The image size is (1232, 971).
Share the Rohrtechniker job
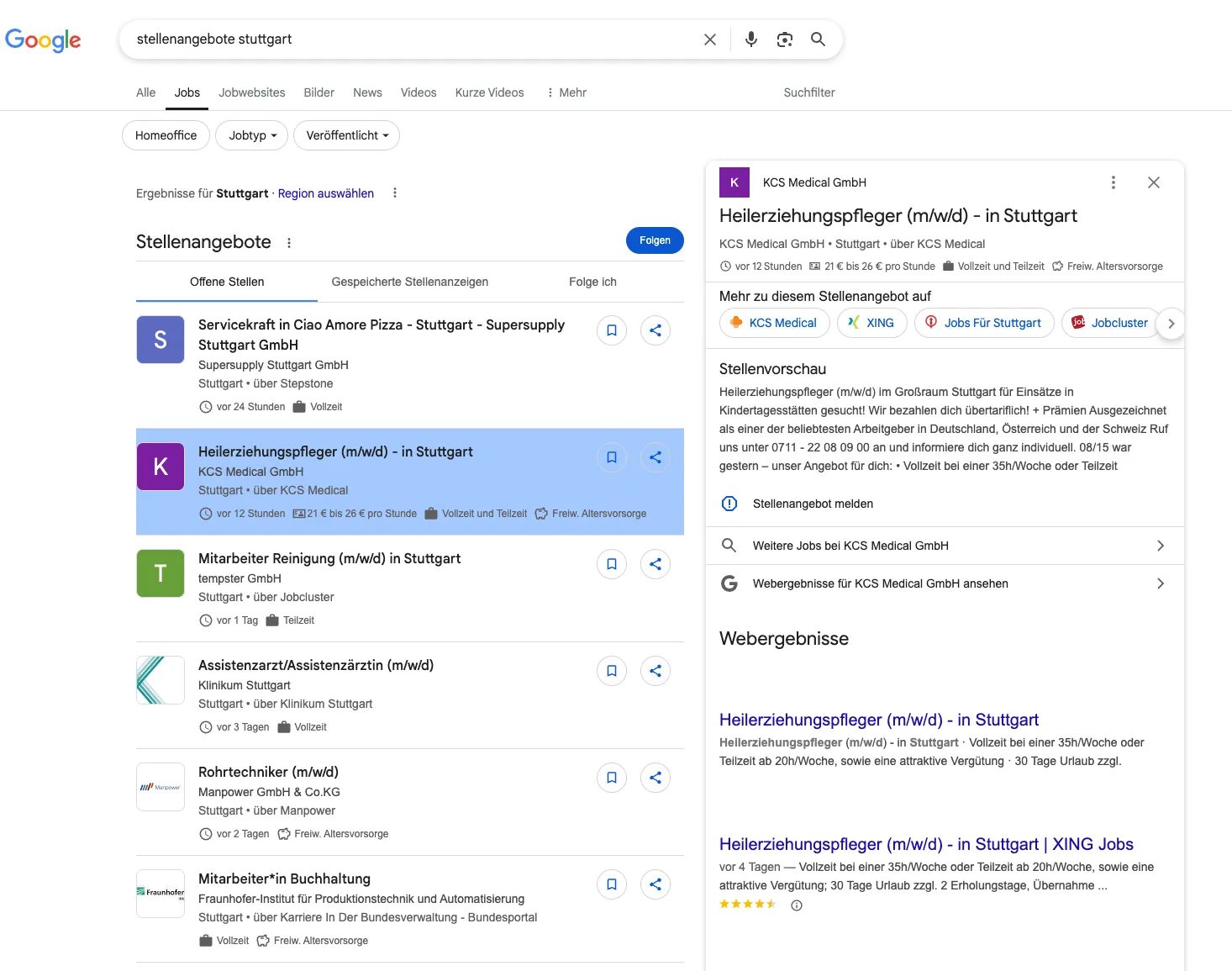pyautogui.click(x=655, y=778)
